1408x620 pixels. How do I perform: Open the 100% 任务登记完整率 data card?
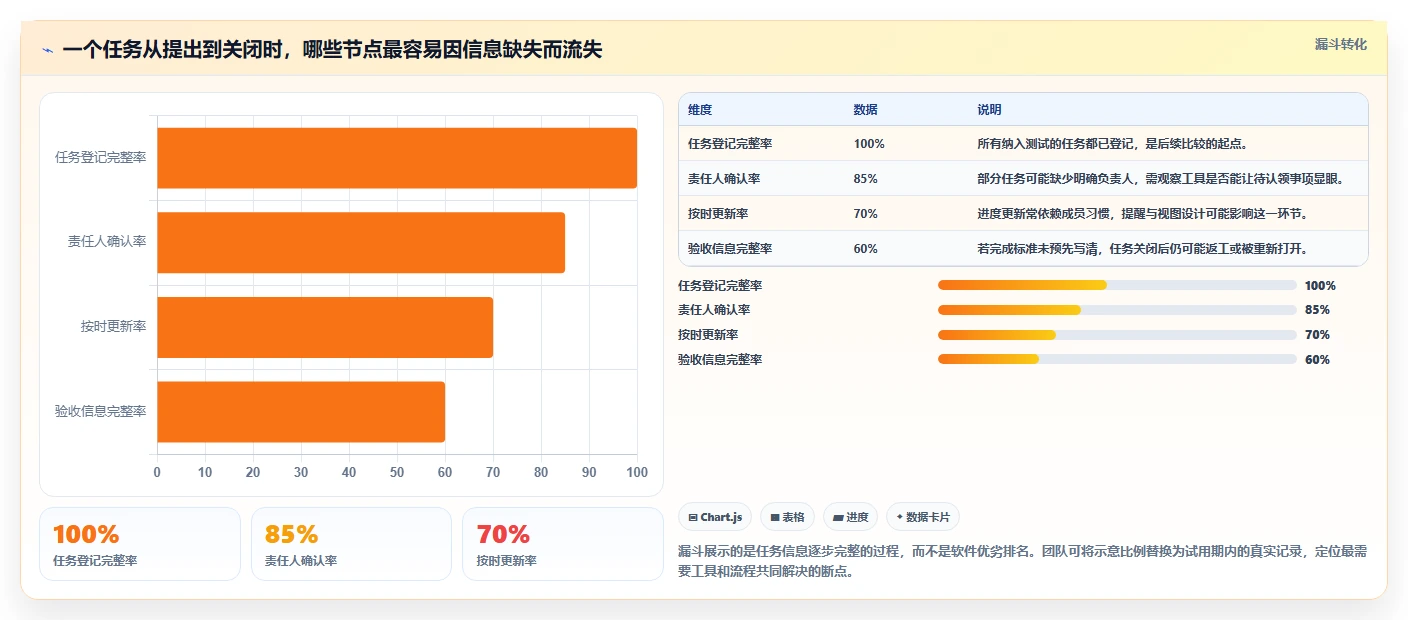point(140,544)
